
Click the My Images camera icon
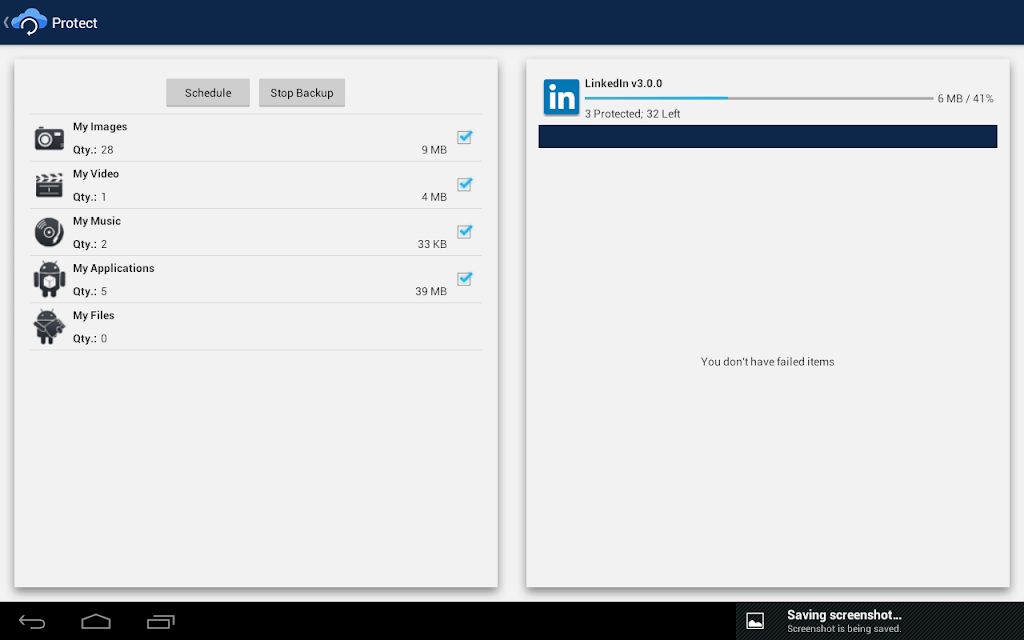click(x=49, y=138)
